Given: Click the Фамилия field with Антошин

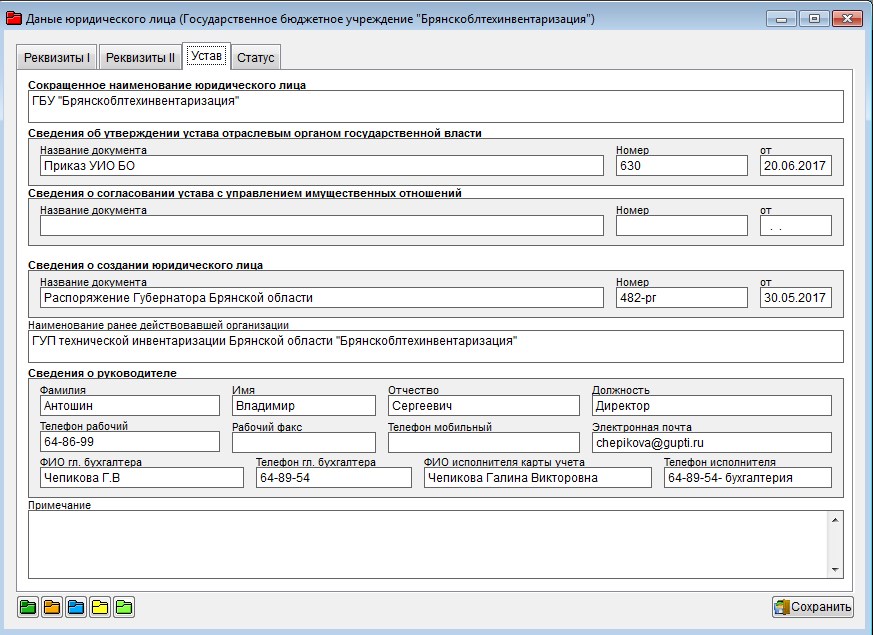Looking at the screenshot, I should pos(130,406).
